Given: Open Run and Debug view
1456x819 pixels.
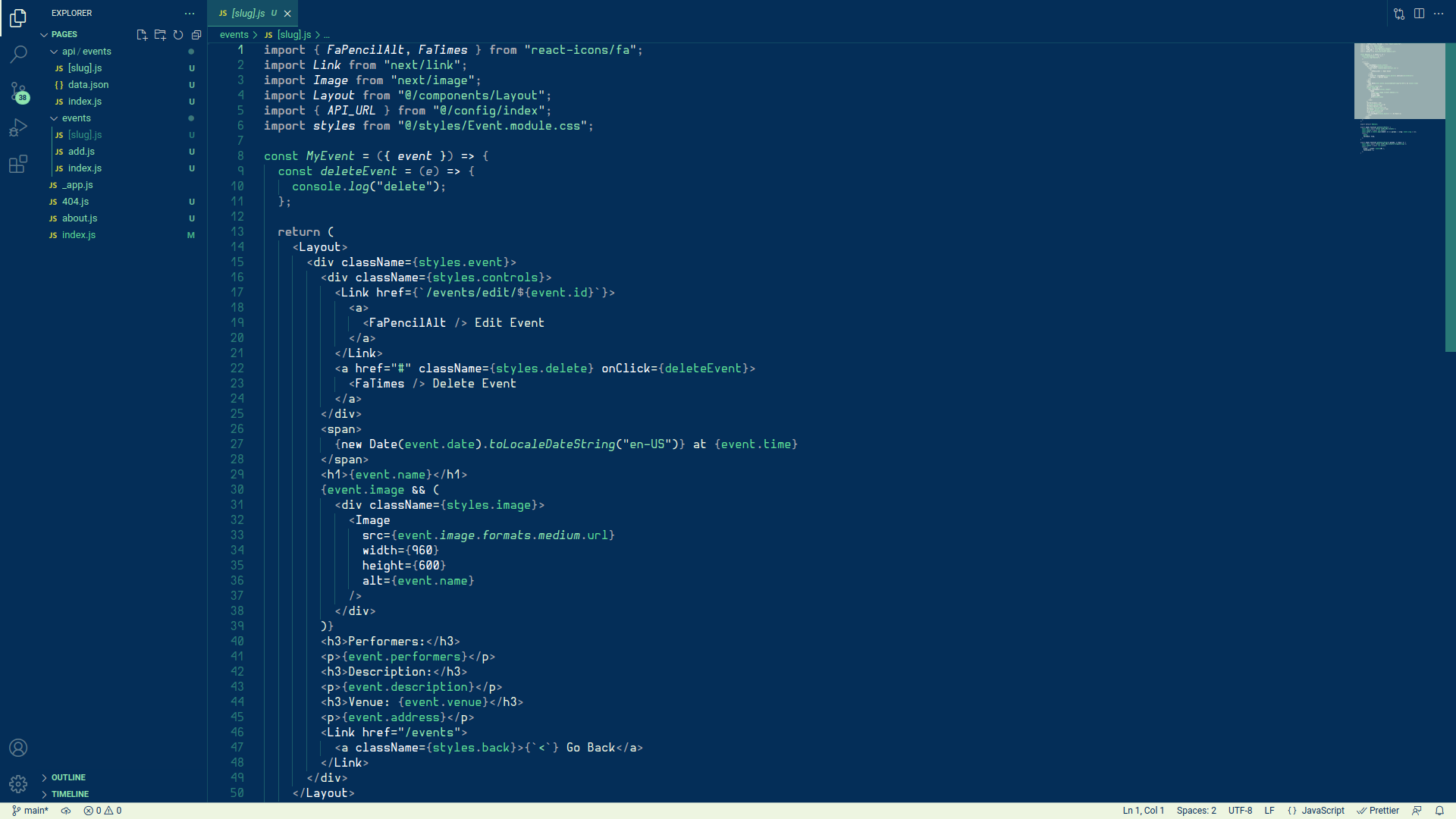Looking at the screenshot, I should tap(18, 127).
